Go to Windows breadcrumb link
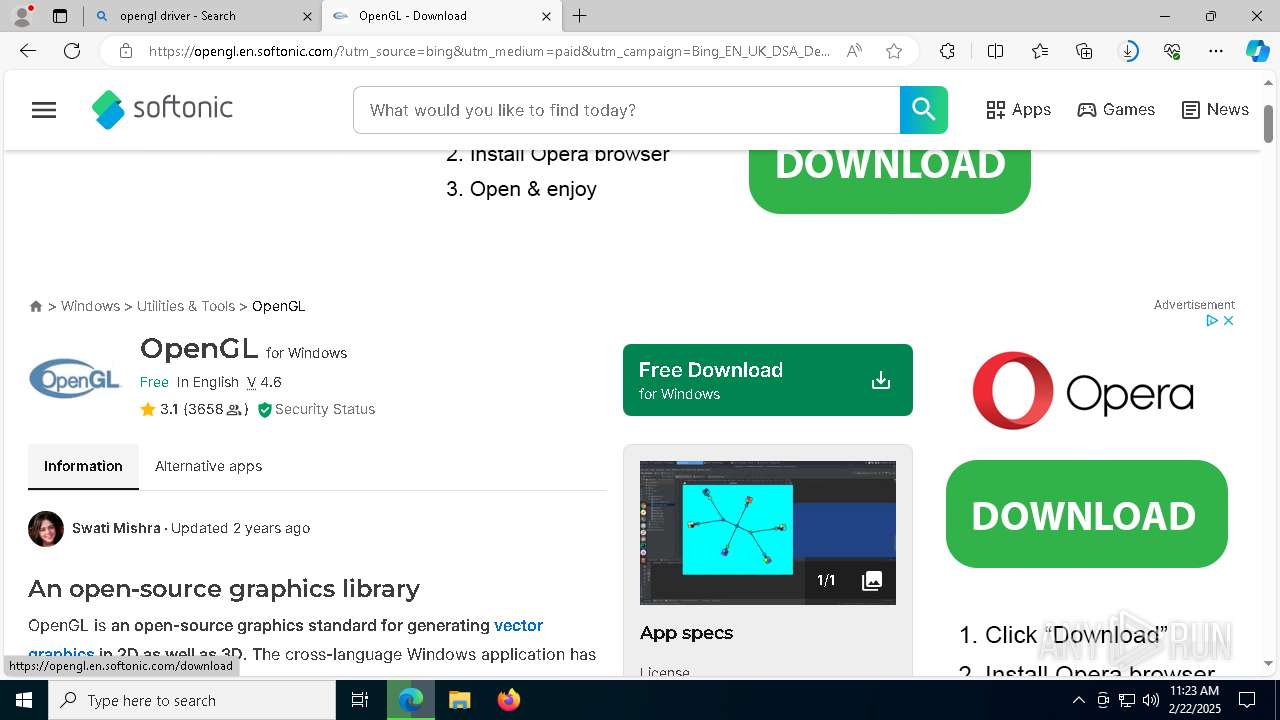This screenshot has height=720, width=1280. (x=90, y=306)
